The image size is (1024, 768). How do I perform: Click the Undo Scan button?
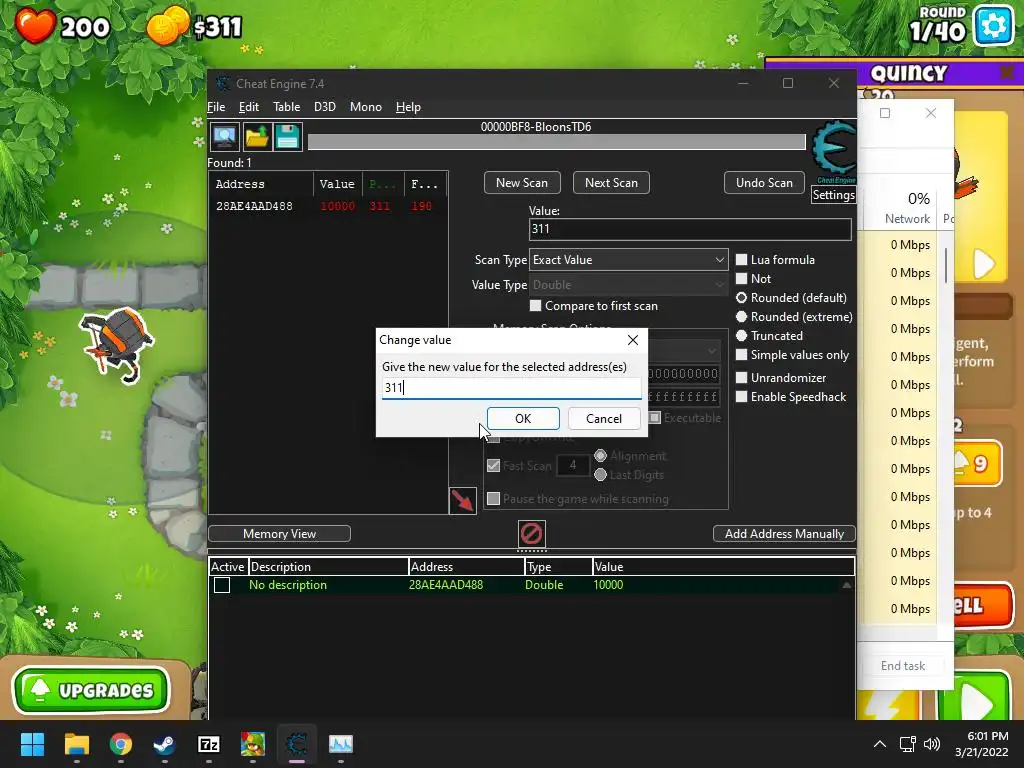[x=764, y=183]
